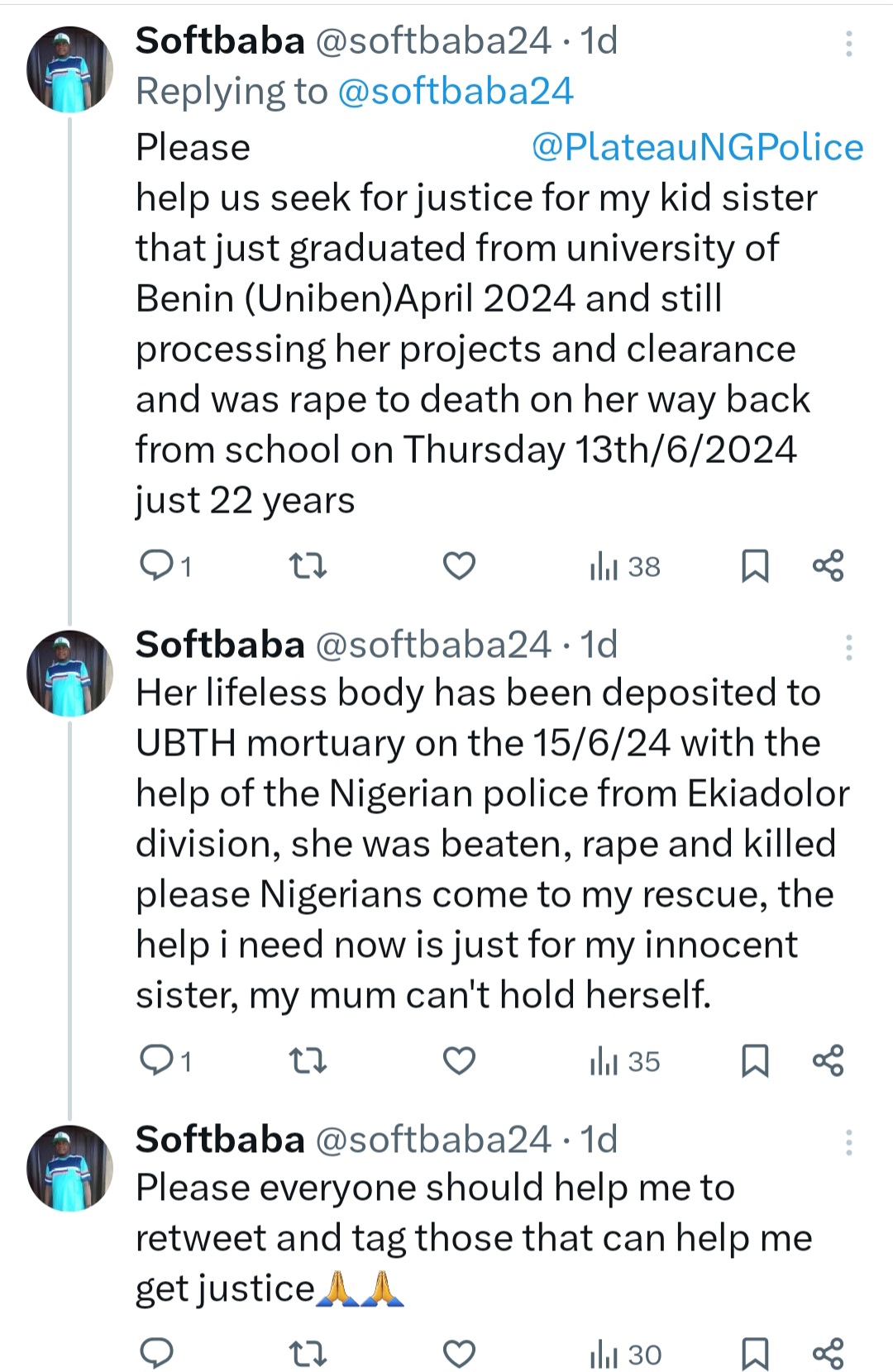The height and width of the screenshot is (1372, 893).
Task: Open three-dot menu on UBTH mortuary tweet
Action: tap(848, 648)
